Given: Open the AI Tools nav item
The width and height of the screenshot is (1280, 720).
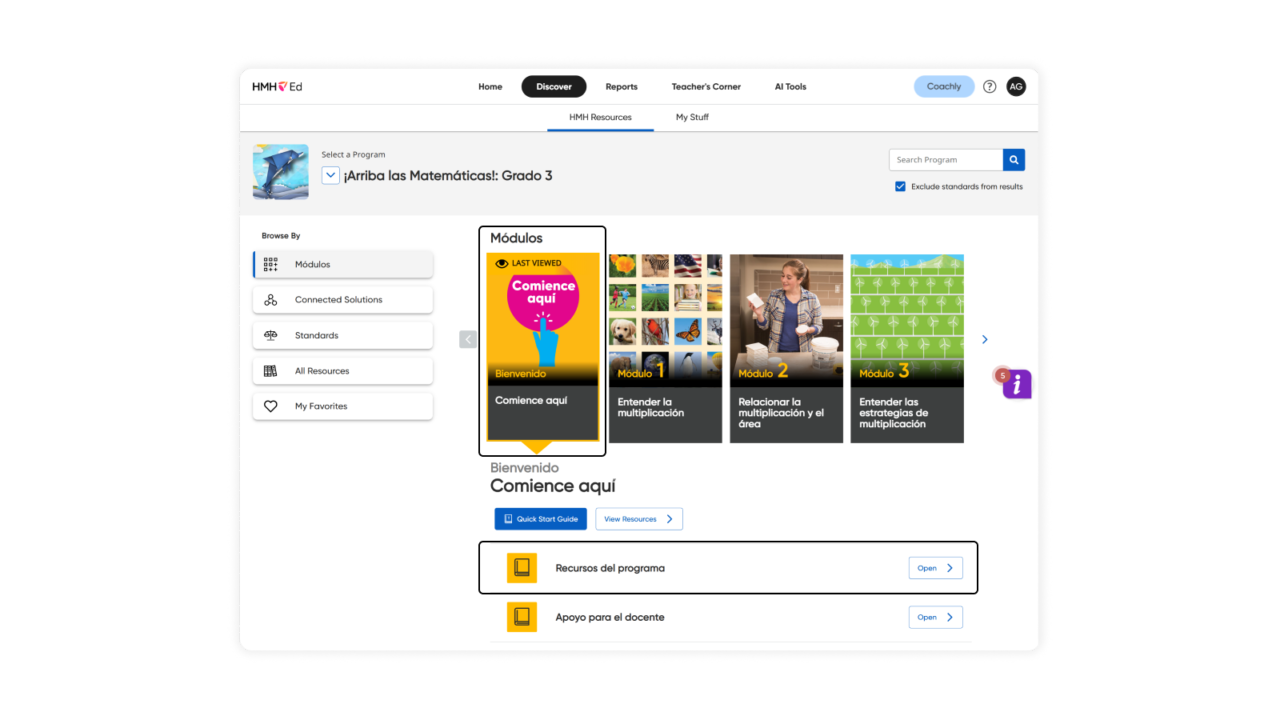Looking at the screenshot, I should pyautogui.click(x=790, y=87).
